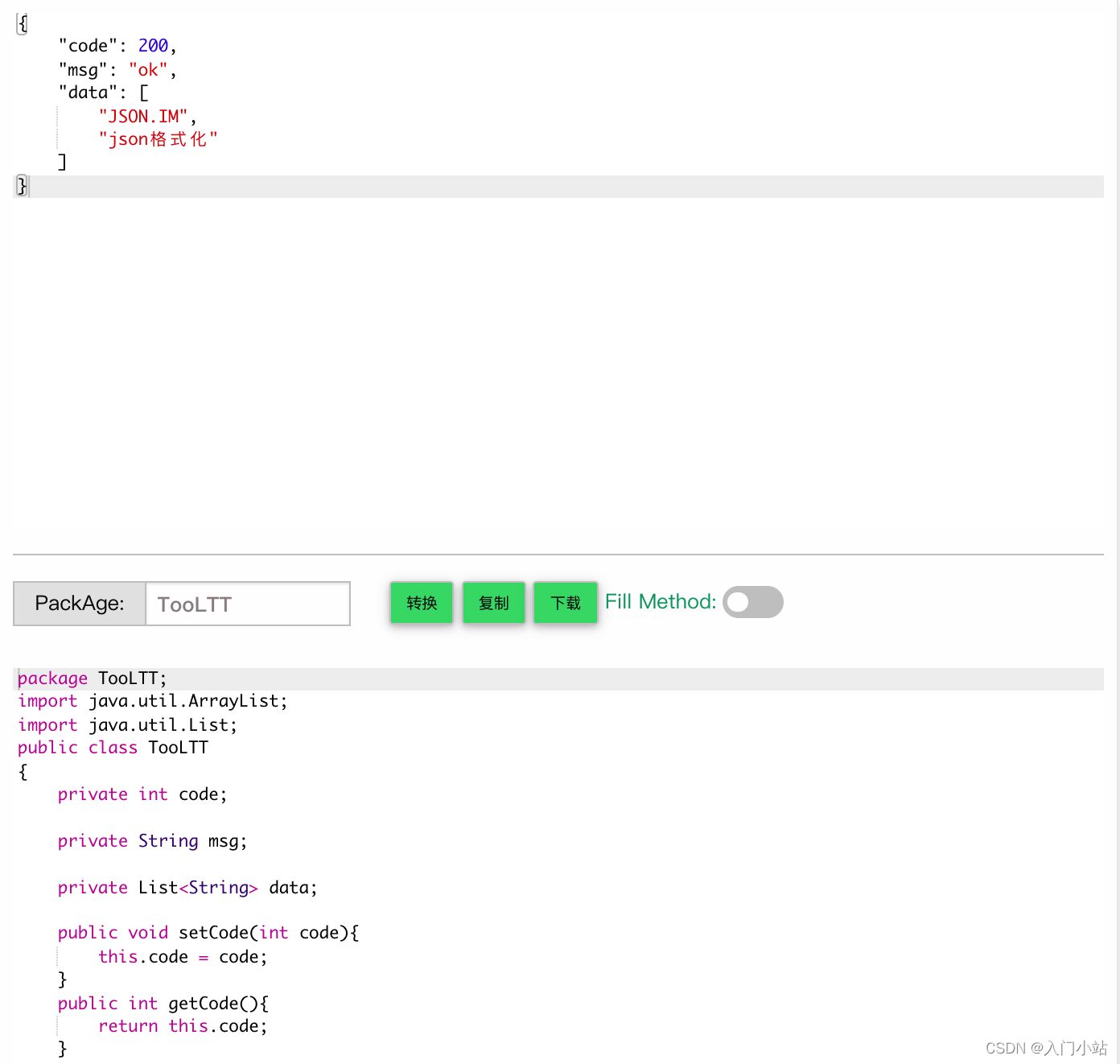Click the 复制 copy button

pos(494,602)
